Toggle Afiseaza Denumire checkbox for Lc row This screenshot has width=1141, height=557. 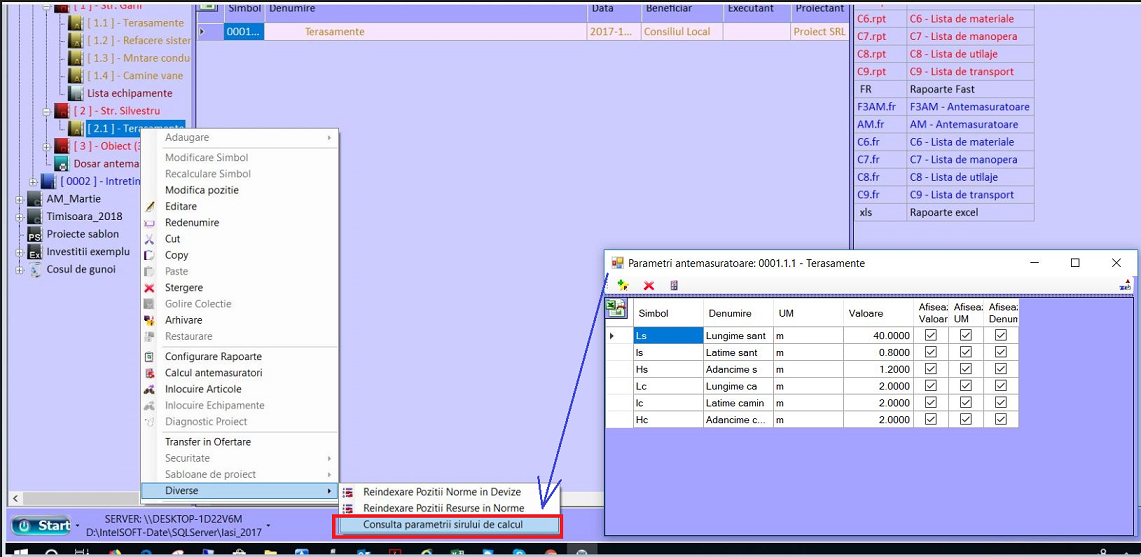coord(1001,386)
